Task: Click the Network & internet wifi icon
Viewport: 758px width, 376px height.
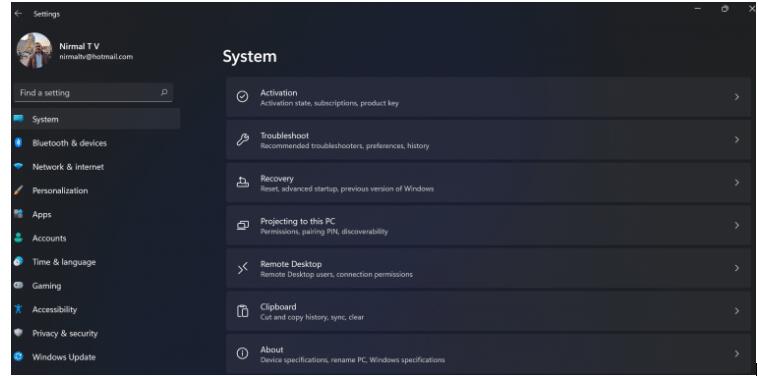Action: (x=18, y=166)
